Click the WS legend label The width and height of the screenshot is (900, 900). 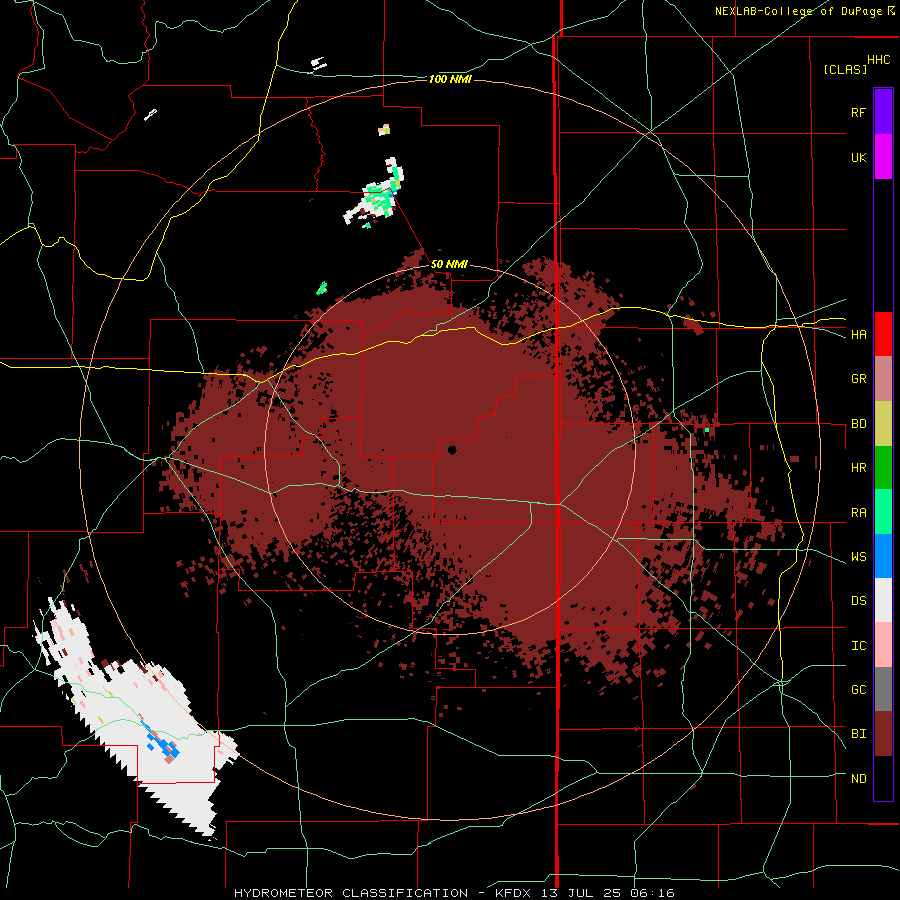coord(858,557)
